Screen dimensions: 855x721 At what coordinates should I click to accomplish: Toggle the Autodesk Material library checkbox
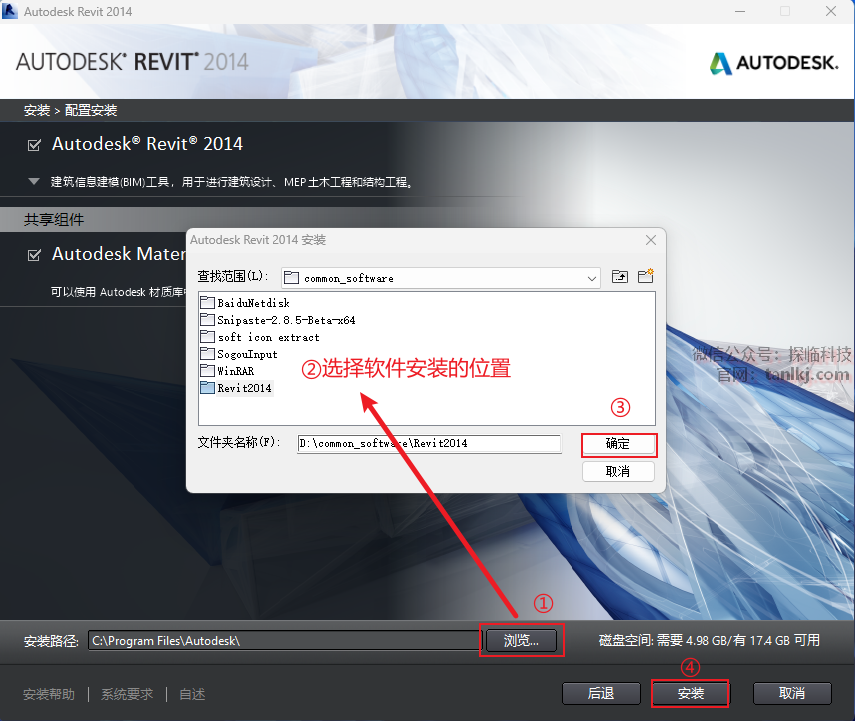(x=34, y=255)
